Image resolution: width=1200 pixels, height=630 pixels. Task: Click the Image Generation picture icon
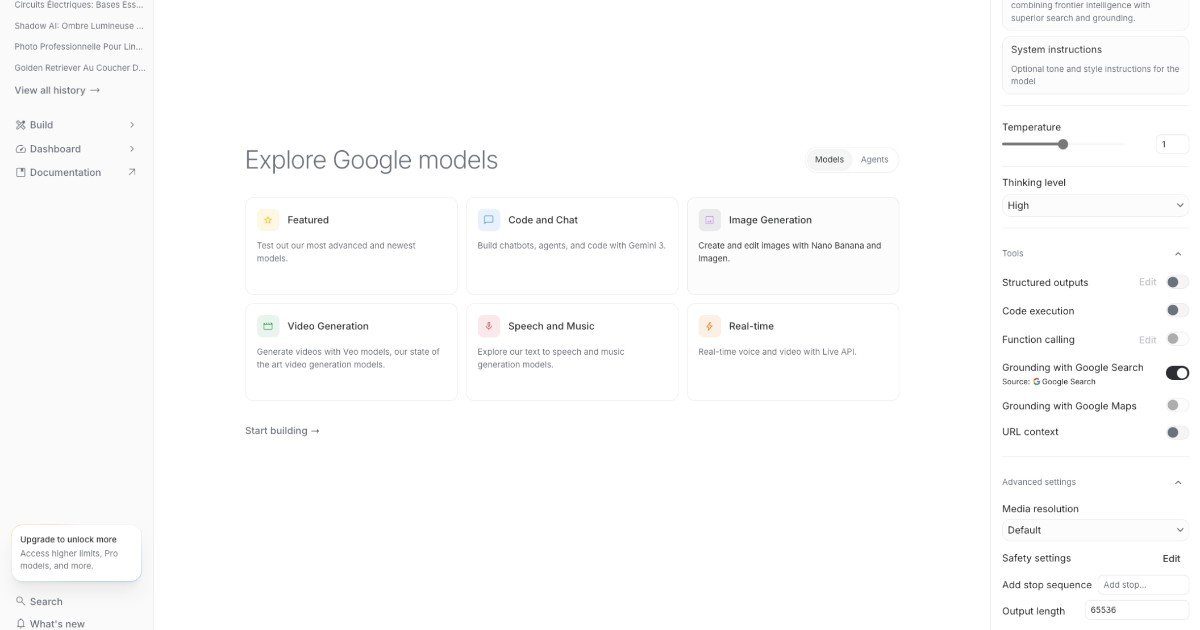tap(710, 220)
